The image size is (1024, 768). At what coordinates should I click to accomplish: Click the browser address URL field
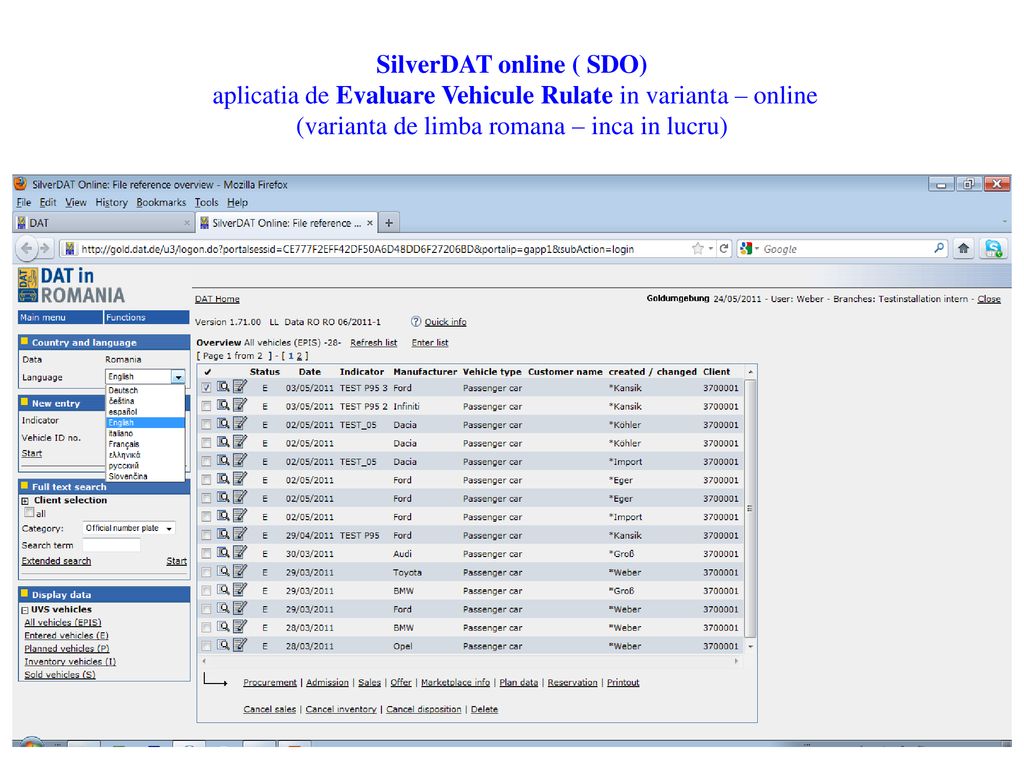click(x=384, y=249)
